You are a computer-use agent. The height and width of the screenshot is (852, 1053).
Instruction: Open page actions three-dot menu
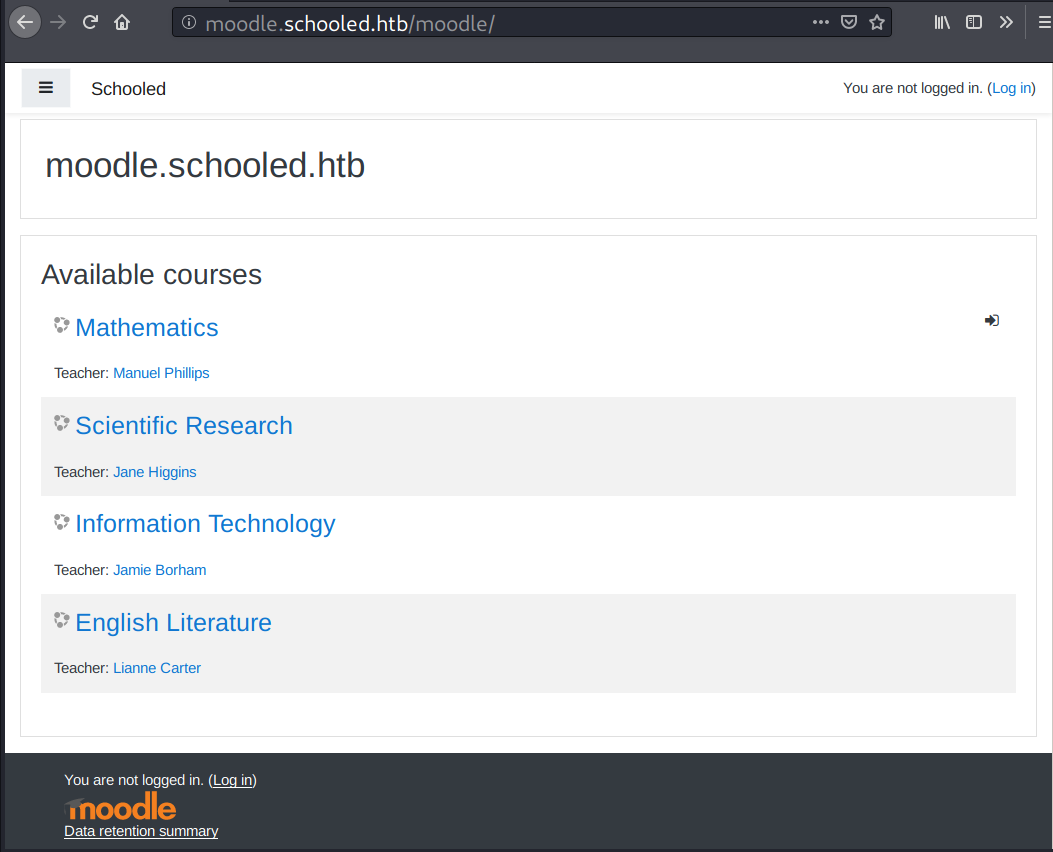(821, 22)
